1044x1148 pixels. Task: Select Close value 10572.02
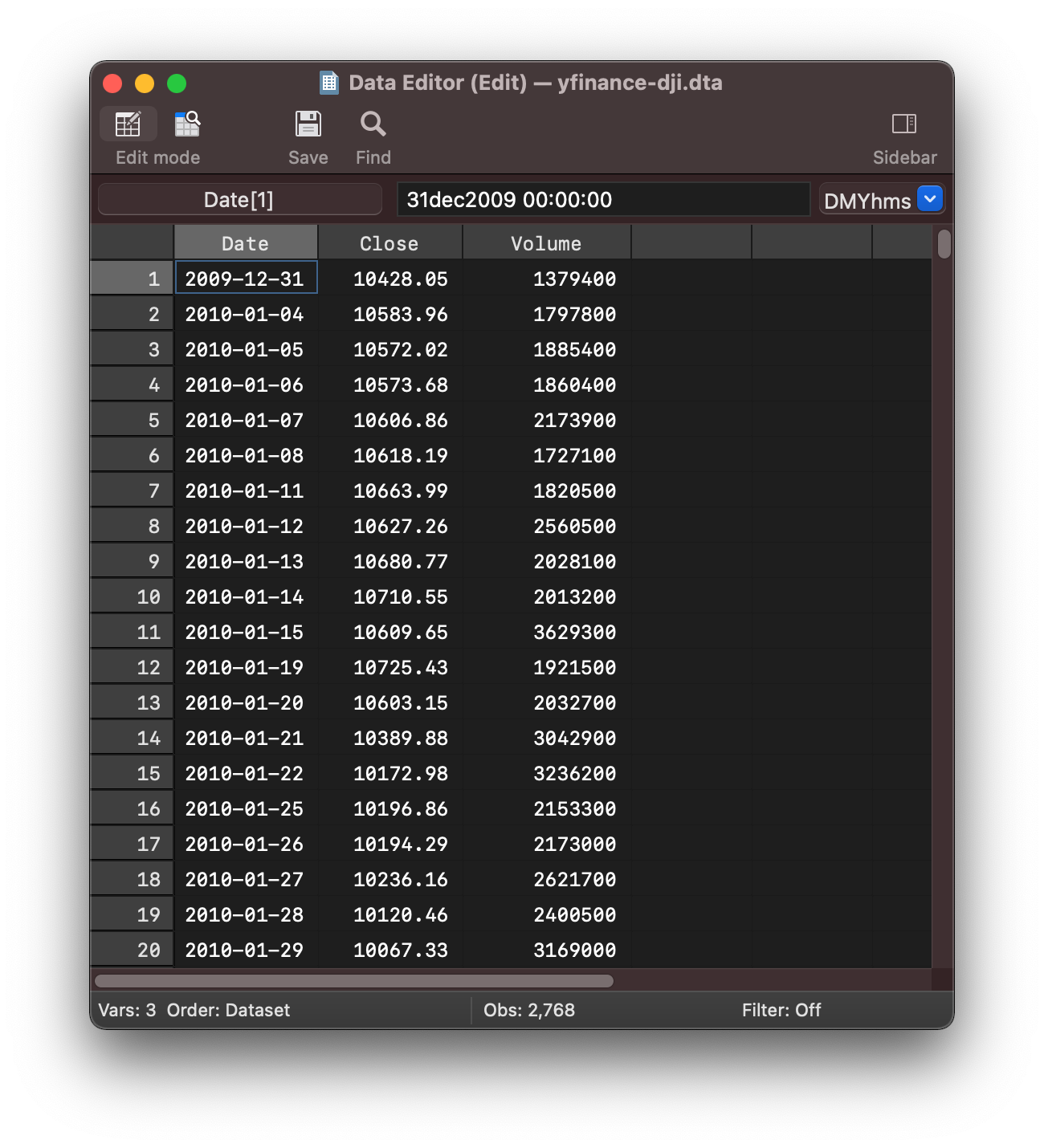click(391, 349)
